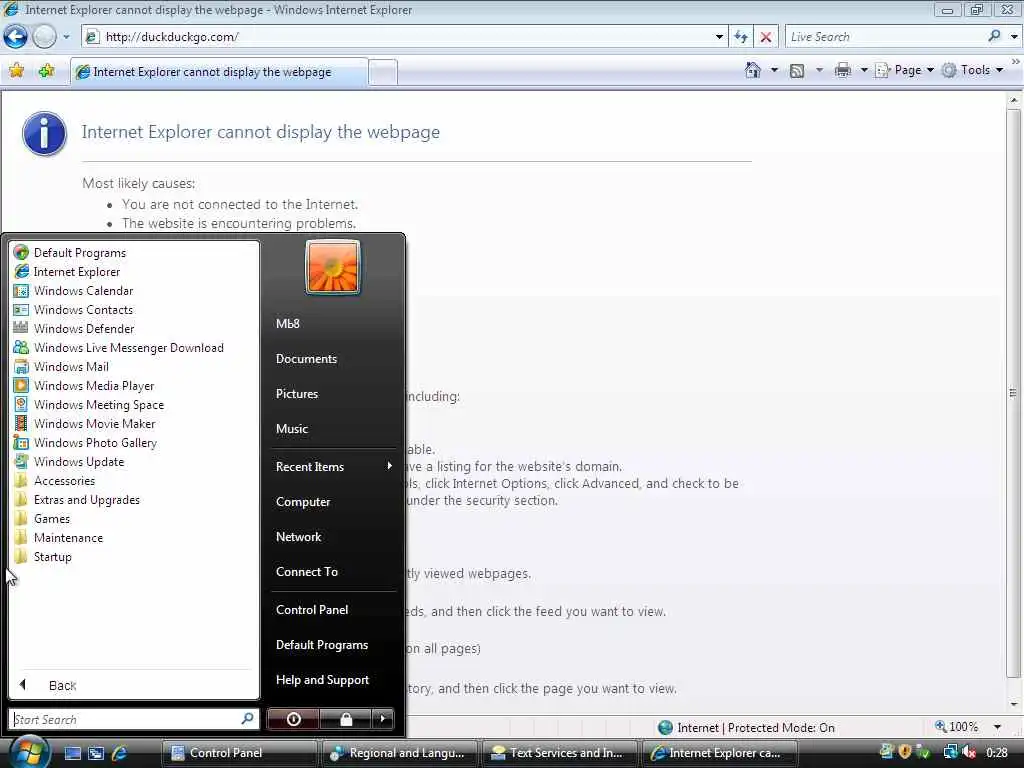Open Windows Update
Screen dimensions: 1024x768
135,462
